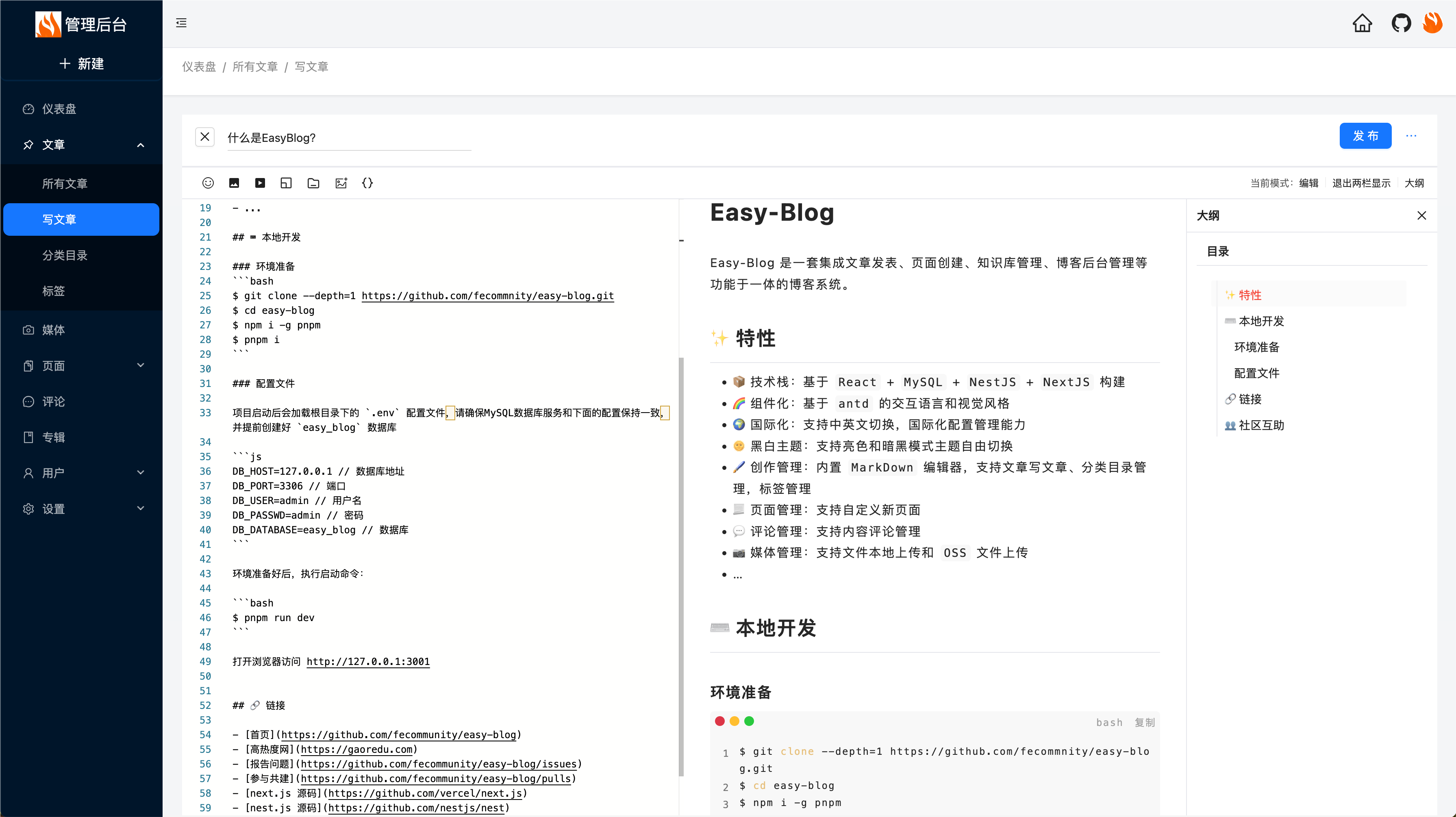The image size is (1456, 817).
Task: Toggle the 大纲 outline button in toolbar
Action: (1414, 183)
